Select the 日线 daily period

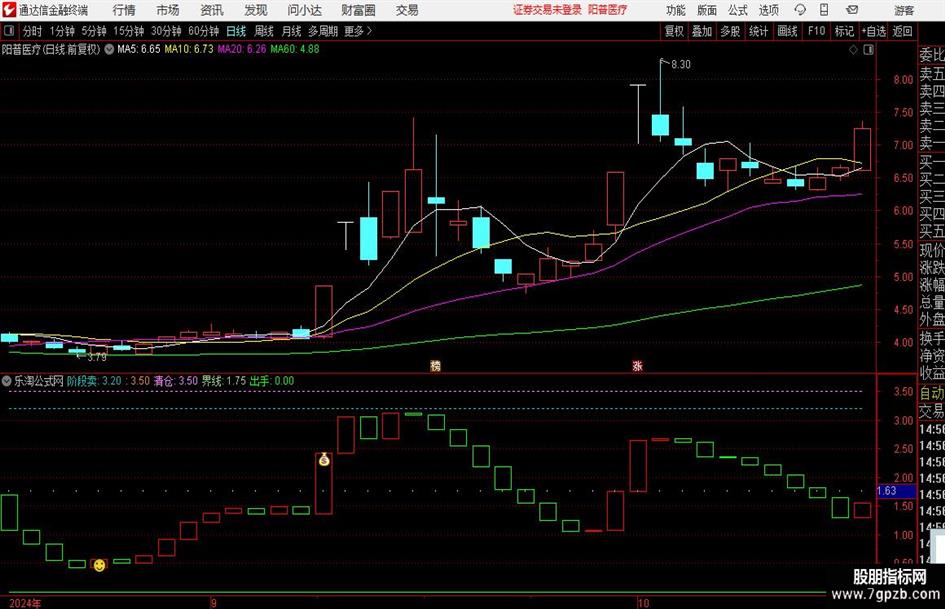coord(236,31)
